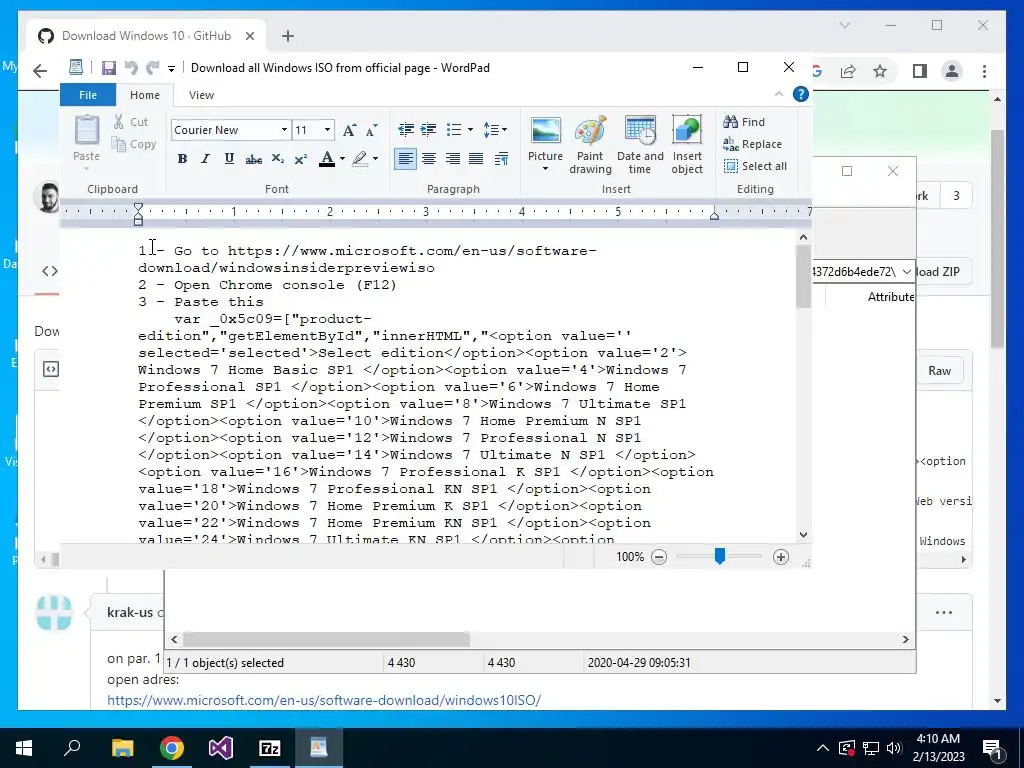This screenshot has width=1024, height=768.
Task: Click the path dropdown in background window
Action: tap(906, 272)
